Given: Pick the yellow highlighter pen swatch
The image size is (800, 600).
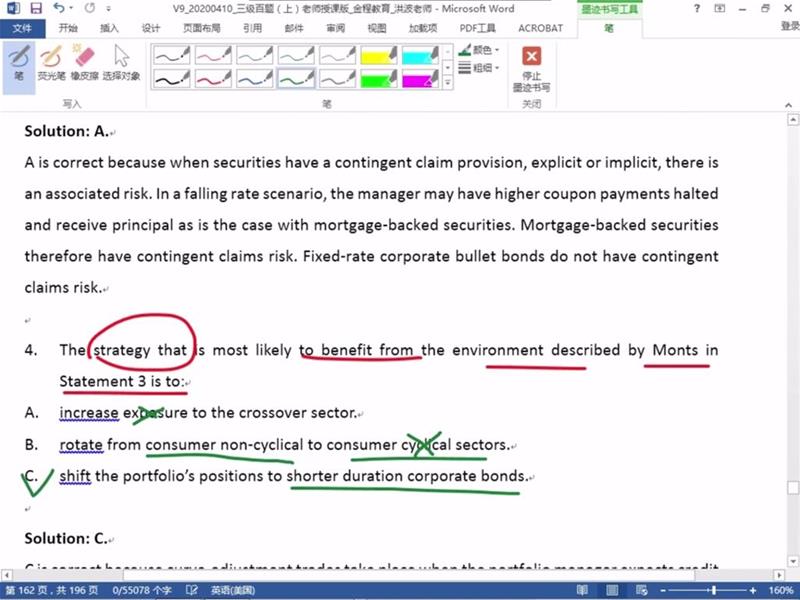Looking at the screenshot, I should pos(378,55).
